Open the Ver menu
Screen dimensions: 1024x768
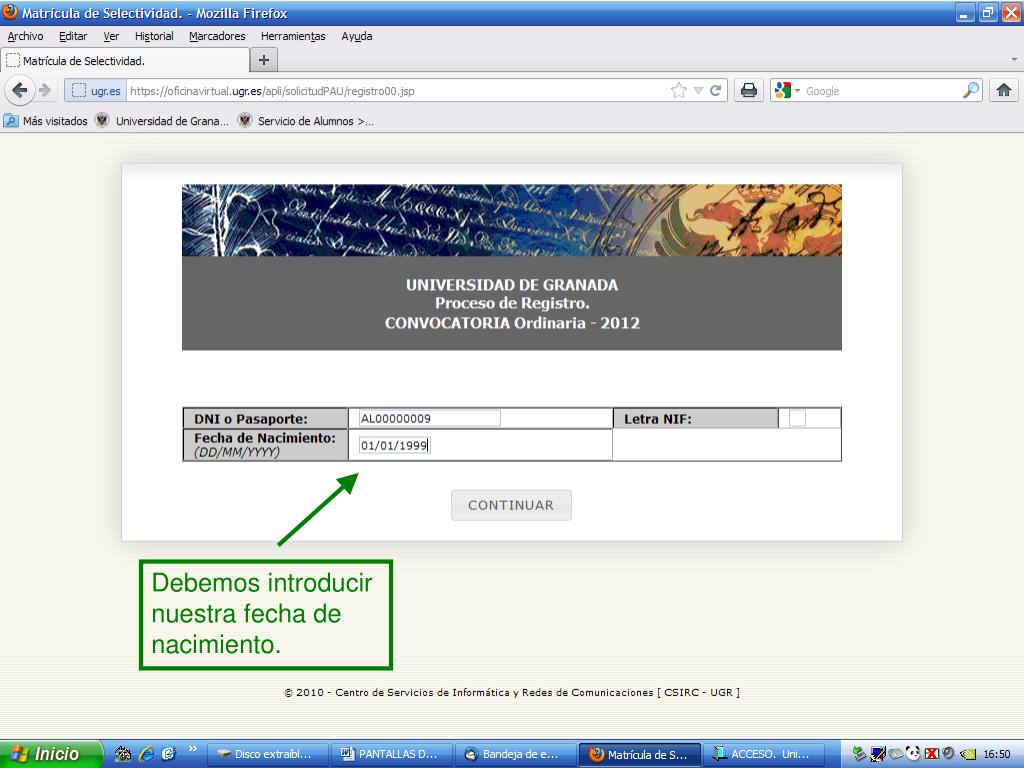click(x=111, y=36)
